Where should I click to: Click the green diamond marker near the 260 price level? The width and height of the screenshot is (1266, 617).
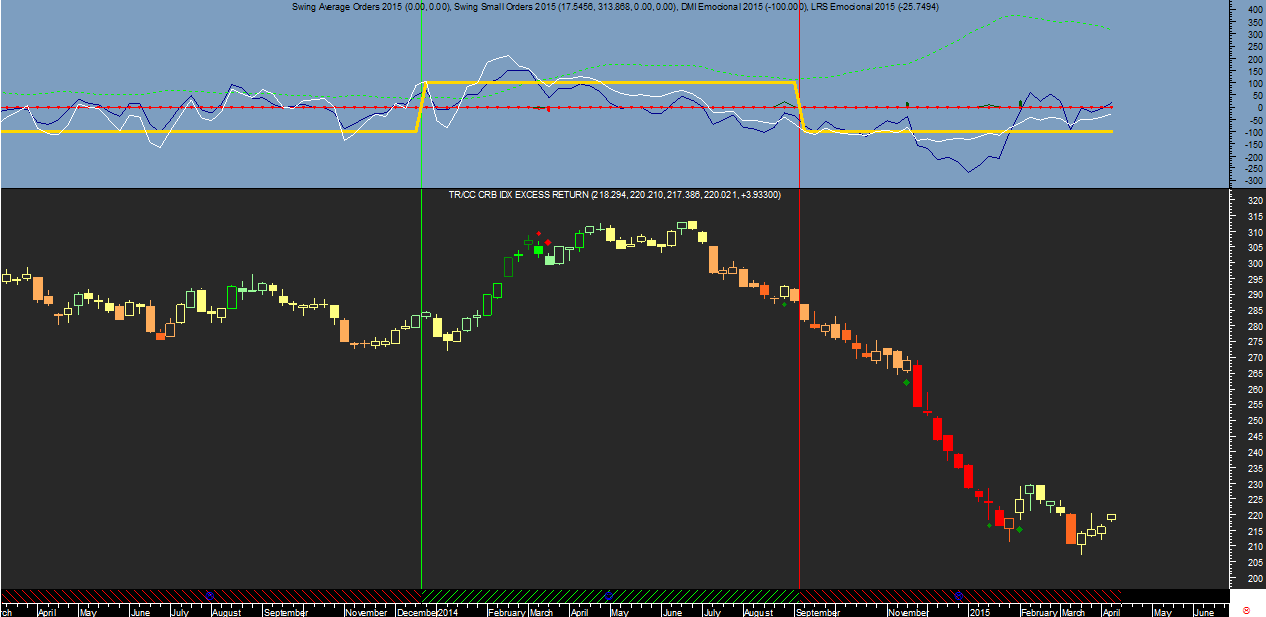pyautogui.click(x=906, y=382)
